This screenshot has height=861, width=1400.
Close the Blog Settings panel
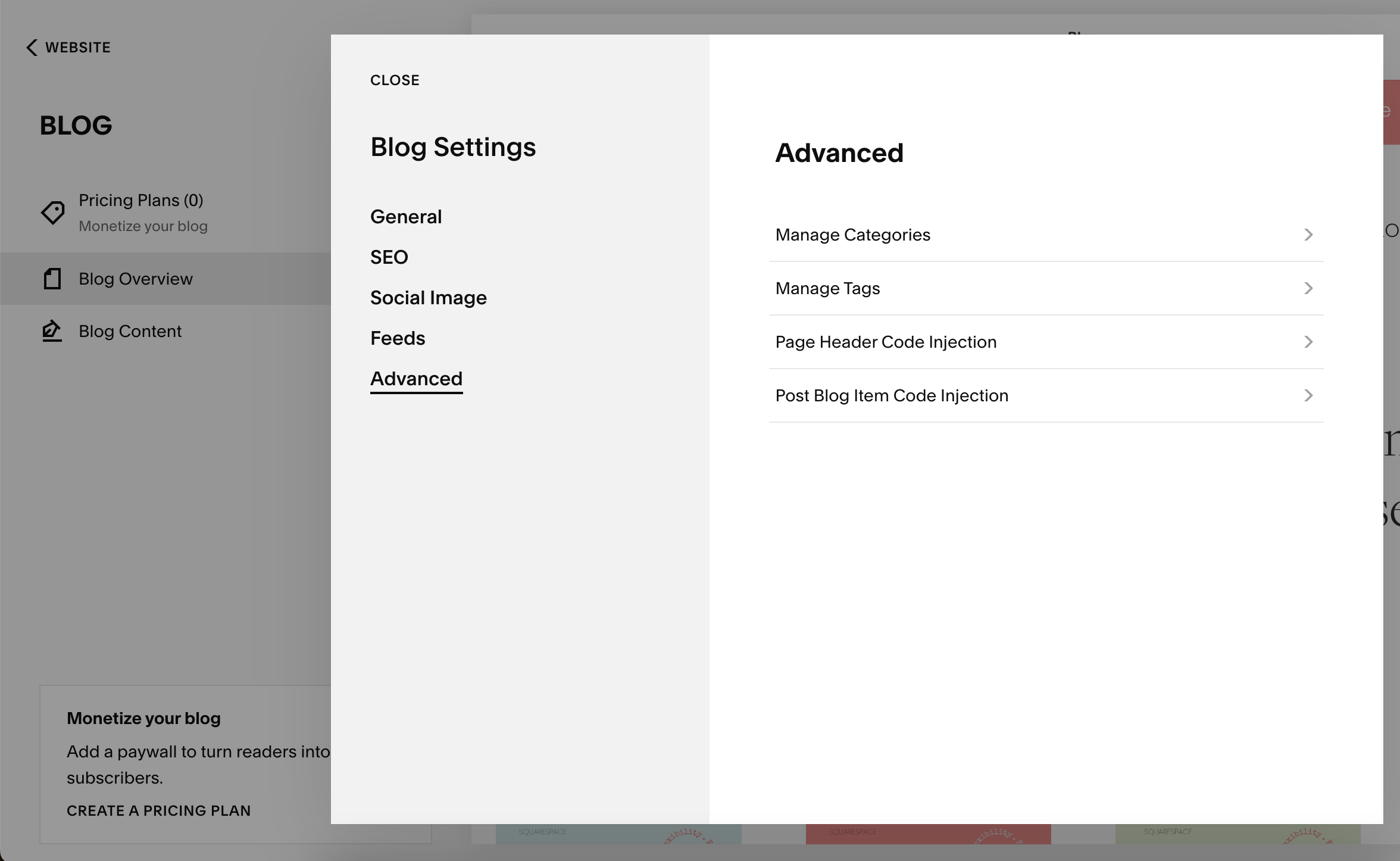(x=395, y=80)
